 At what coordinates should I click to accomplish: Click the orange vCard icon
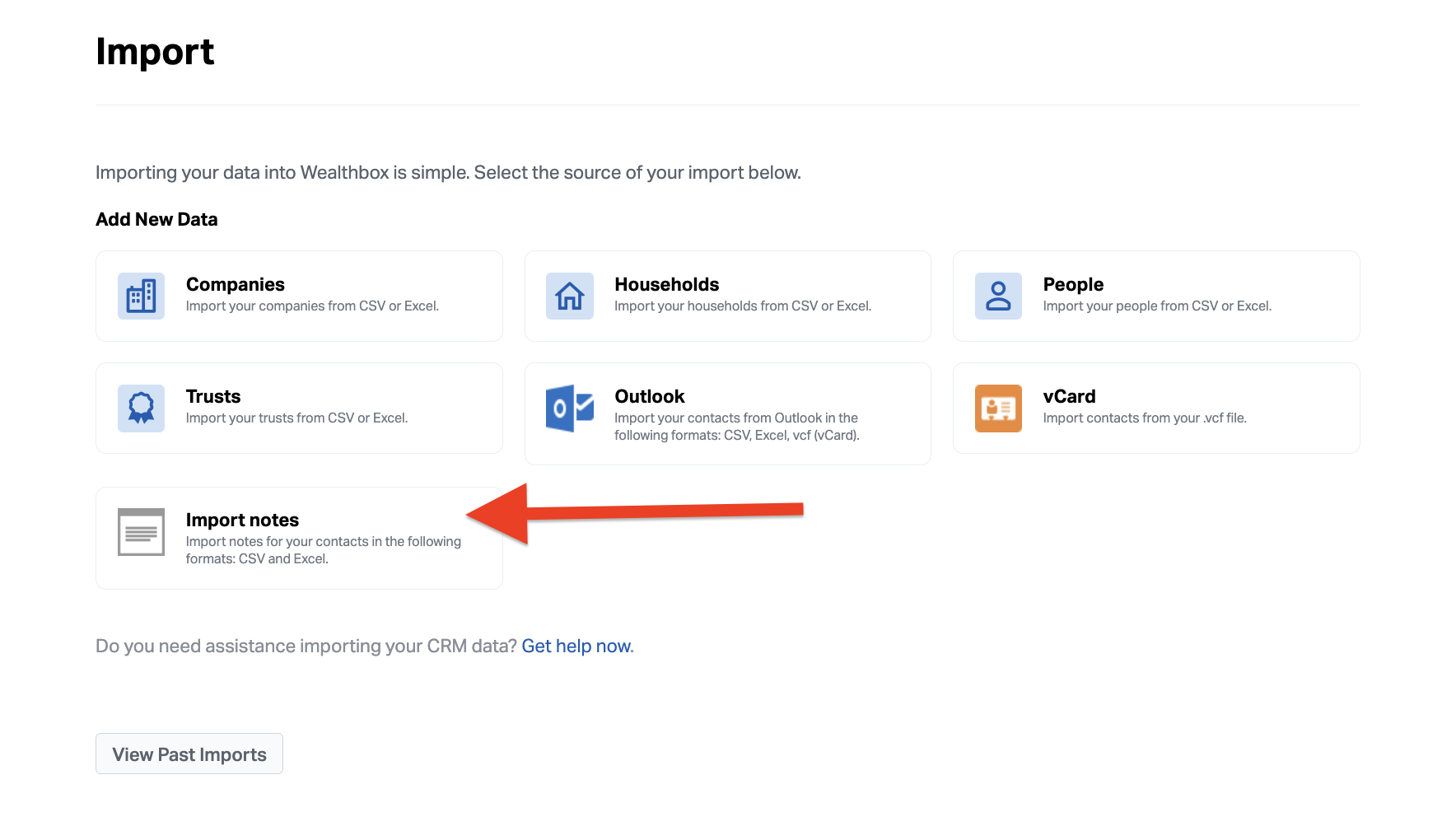(x=998, y=408)
